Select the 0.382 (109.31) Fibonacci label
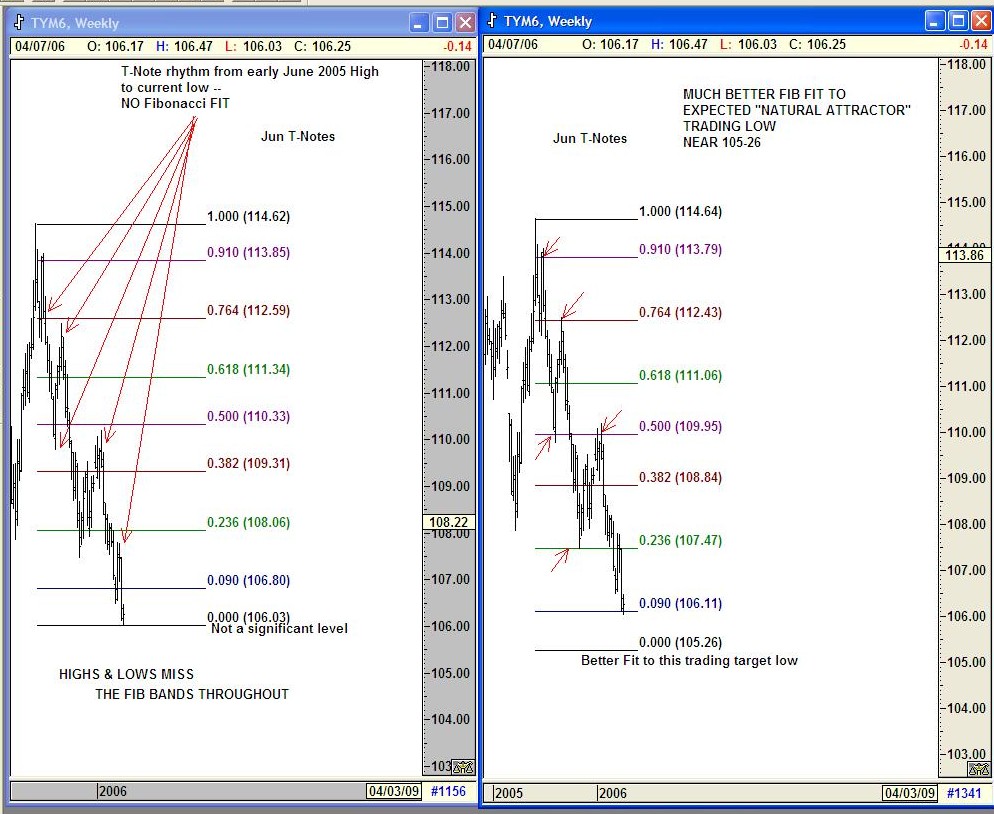994x814 pixels. click(248, 463)
